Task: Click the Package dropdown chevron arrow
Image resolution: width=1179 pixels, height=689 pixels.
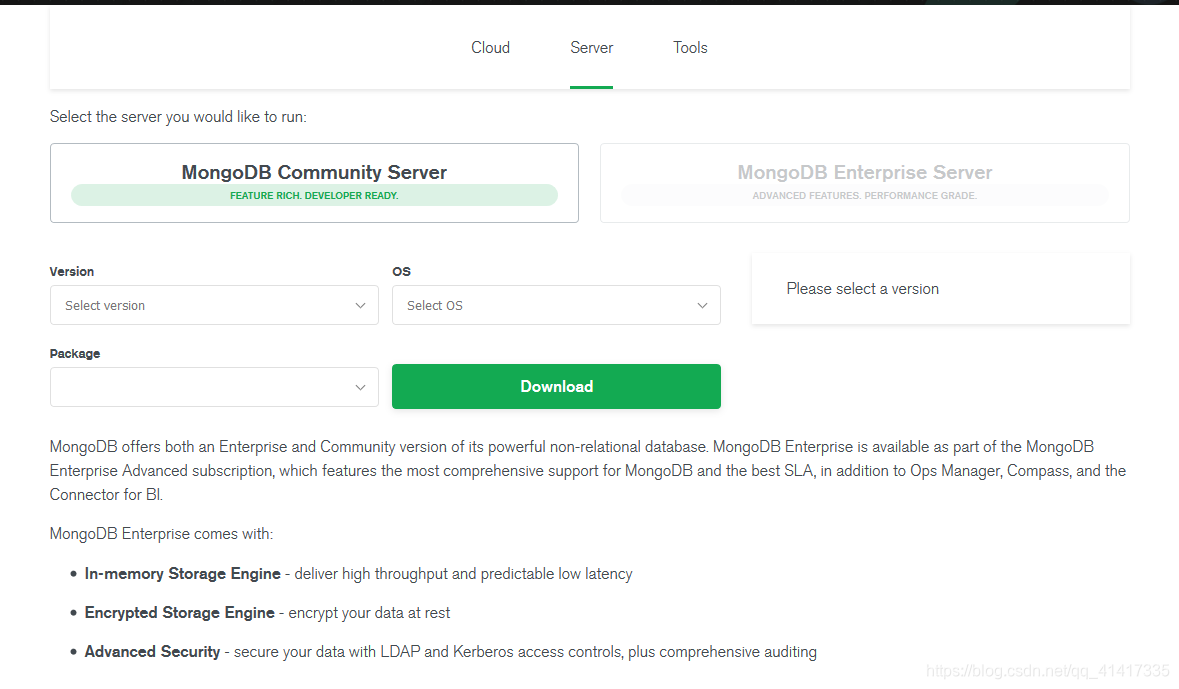Action: coord(360,387)
